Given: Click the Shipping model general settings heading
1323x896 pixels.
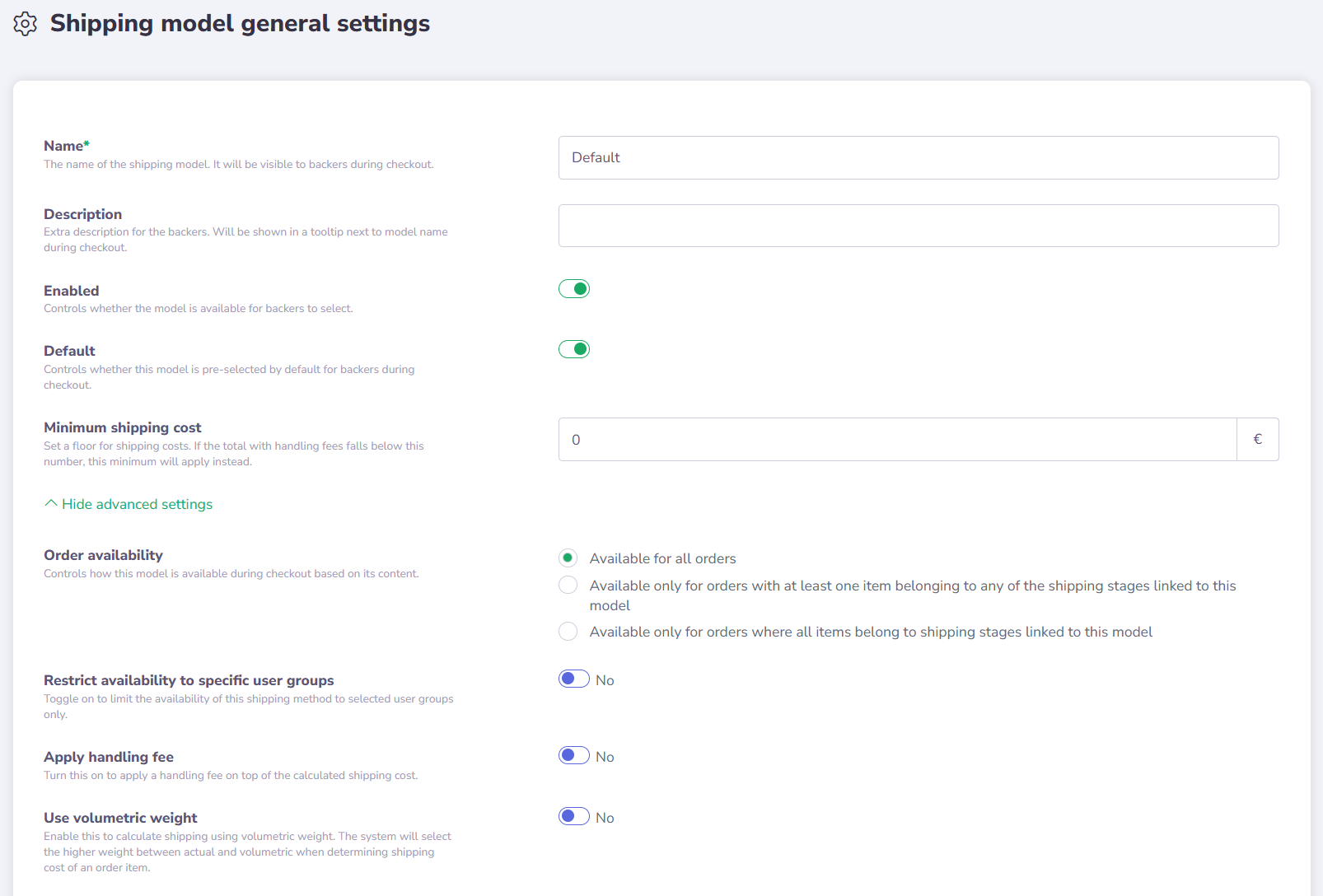Looking at the screenshot, I should [x=240, y=24].
